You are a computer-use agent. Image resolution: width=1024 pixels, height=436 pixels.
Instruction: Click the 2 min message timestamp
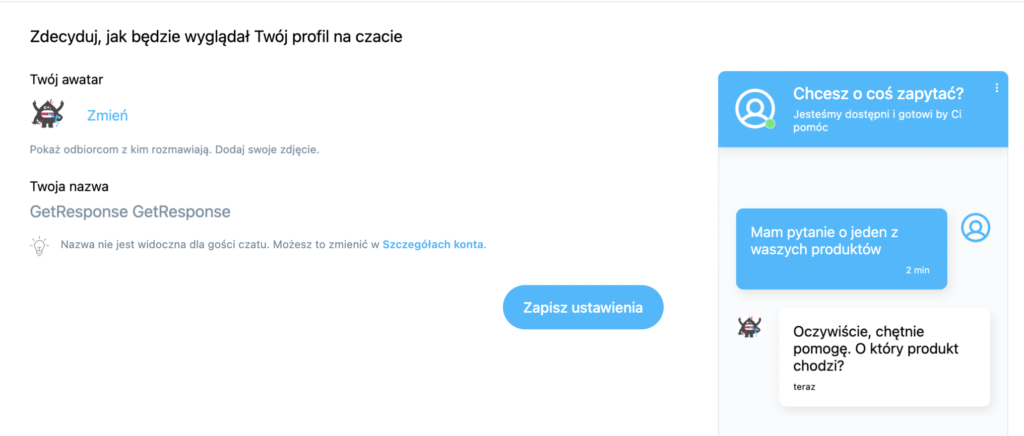[x=917, y=270]
